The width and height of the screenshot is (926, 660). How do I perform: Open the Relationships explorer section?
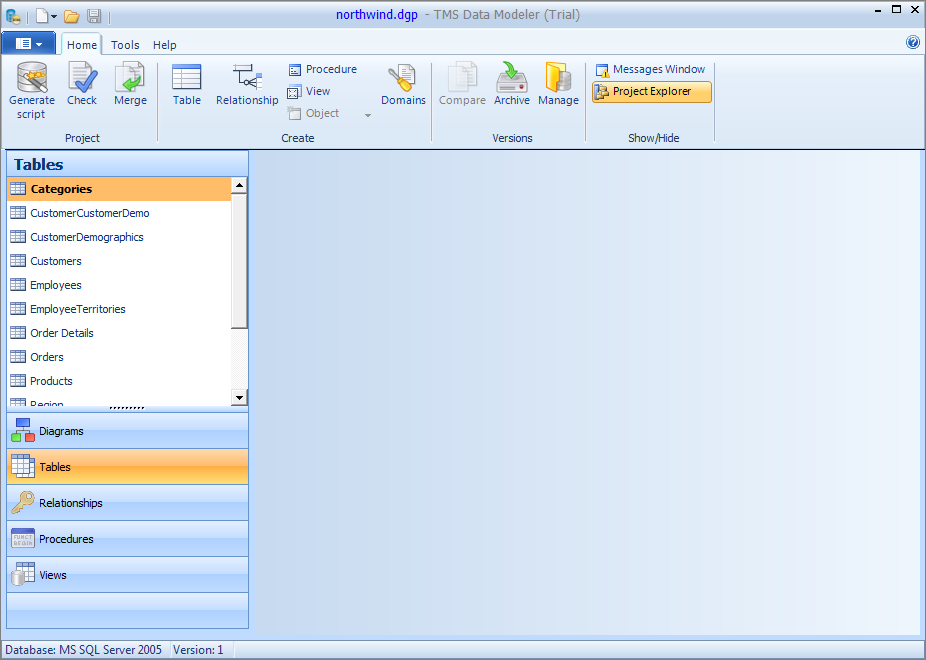pos(128,503)
